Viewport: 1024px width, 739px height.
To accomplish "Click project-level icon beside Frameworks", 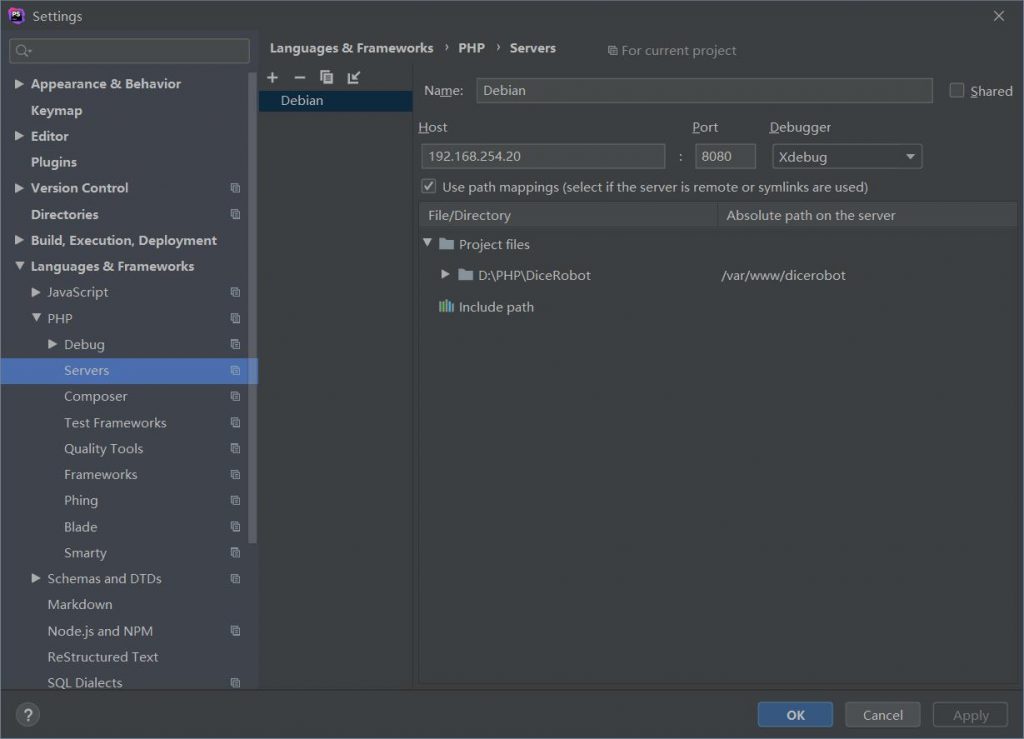I will pos(236,475).
